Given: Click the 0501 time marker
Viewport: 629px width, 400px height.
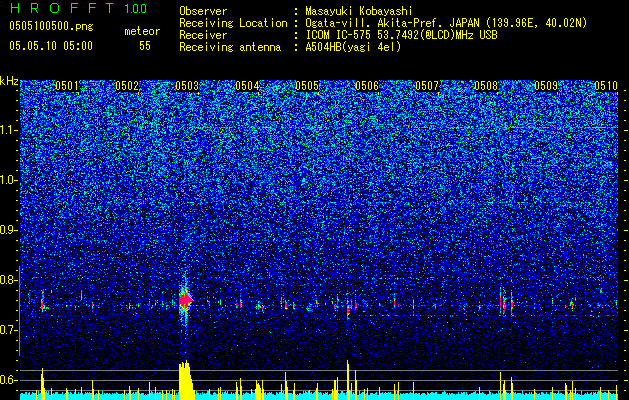Looking at the screenshot, I should [67, 86].
